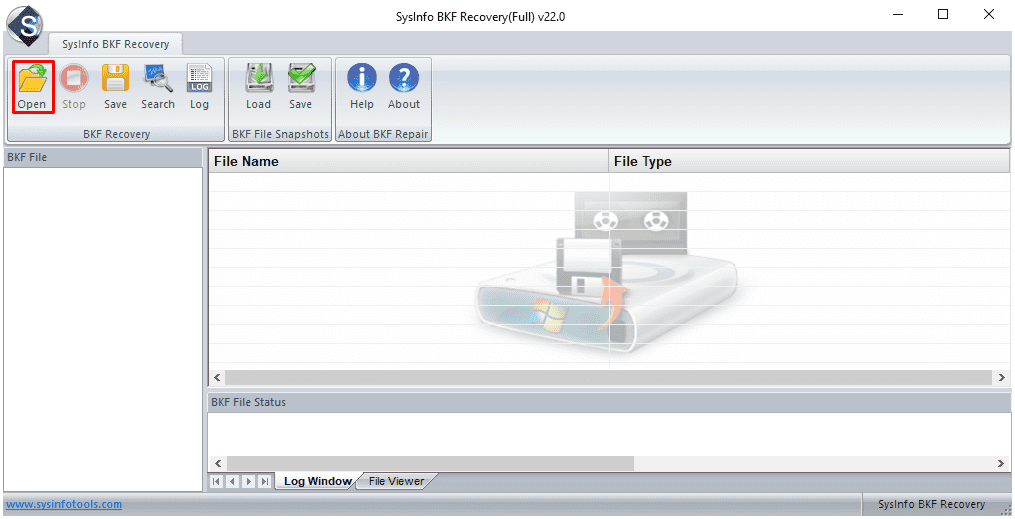The image size is (1015, 519).
Task: Jump to first tab with navigation arrow
Action: tap(217, 481)
